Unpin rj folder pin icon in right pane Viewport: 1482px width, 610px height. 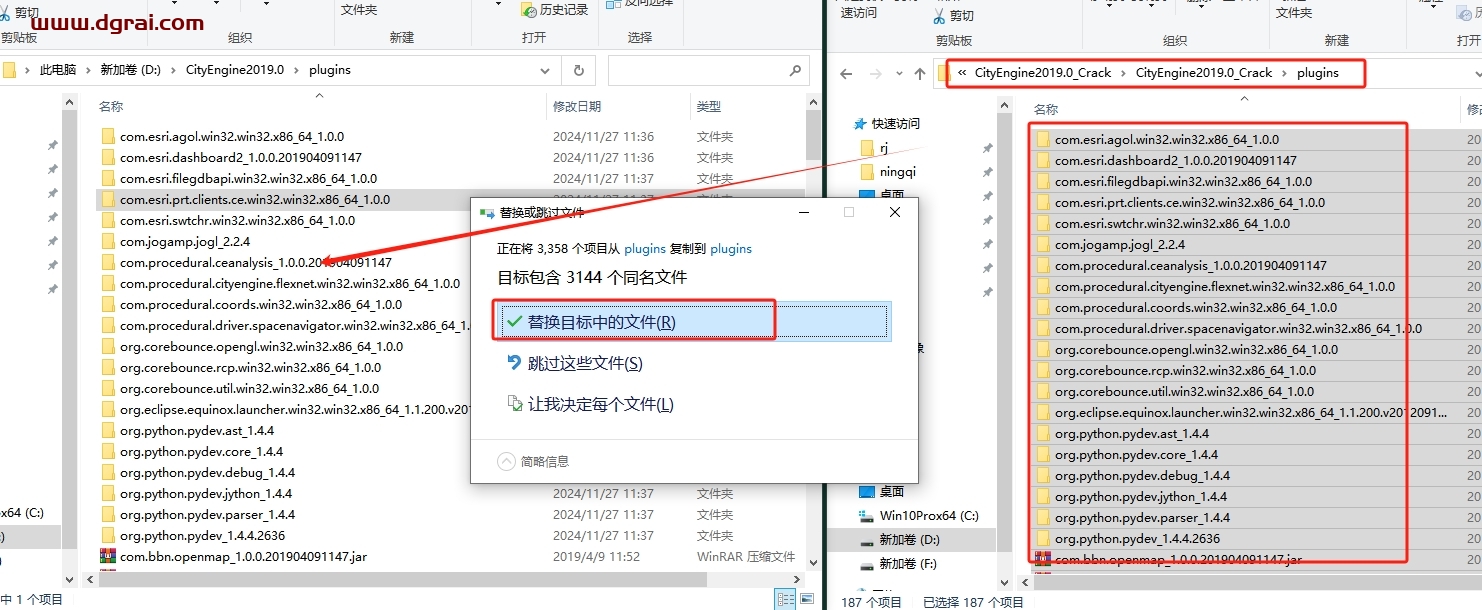(x=987, y=148)
